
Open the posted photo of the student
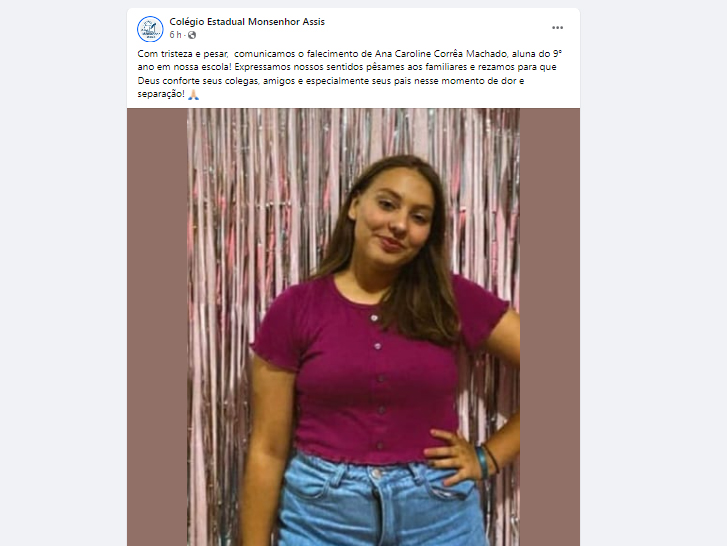(353, 327)
